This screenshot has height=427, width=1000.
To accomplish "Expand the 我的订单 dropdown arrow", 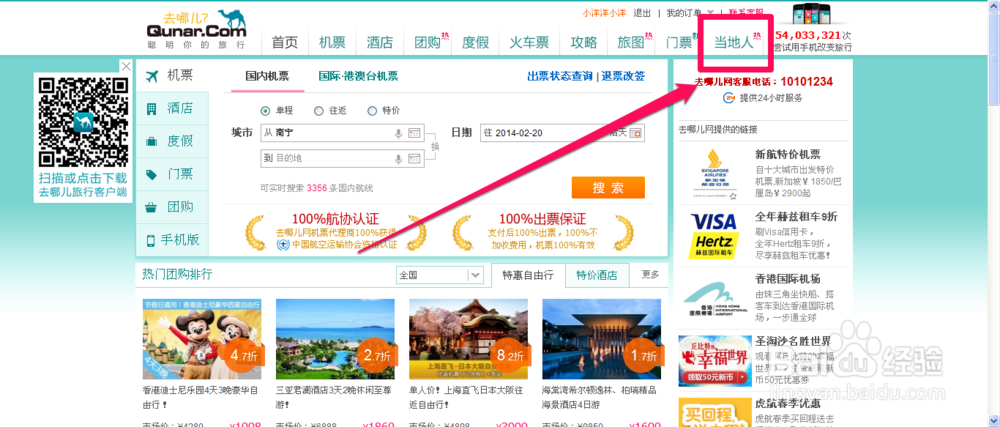I will click(710, 13).
